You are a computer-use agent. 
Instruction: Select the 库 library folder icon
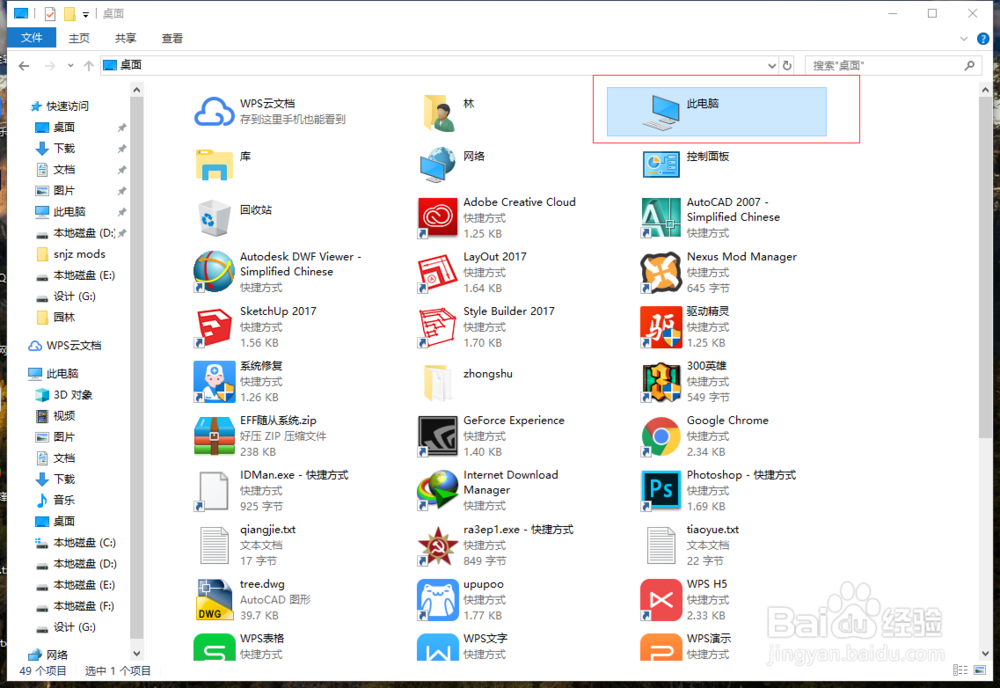pyautogui.click(x=214, y=165)
